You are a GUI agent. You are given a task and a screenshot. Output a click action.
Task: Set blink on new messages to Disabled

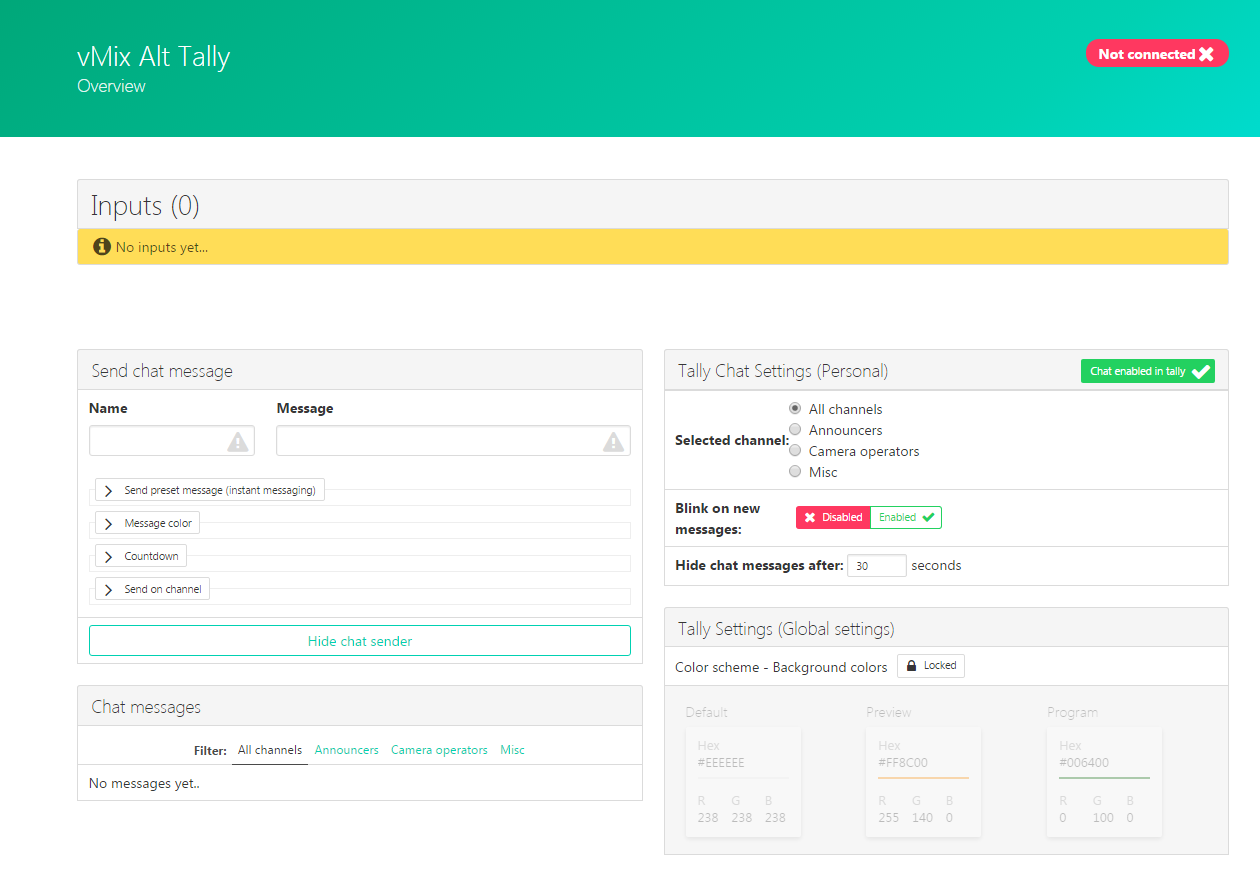click(x=833, y=517)
